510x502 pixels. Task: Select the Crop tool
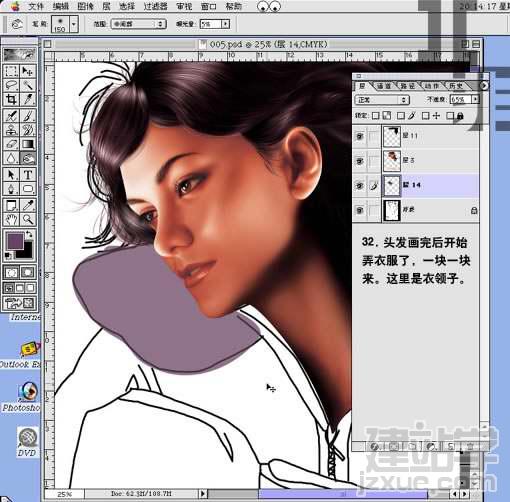(x=11, y=99)
